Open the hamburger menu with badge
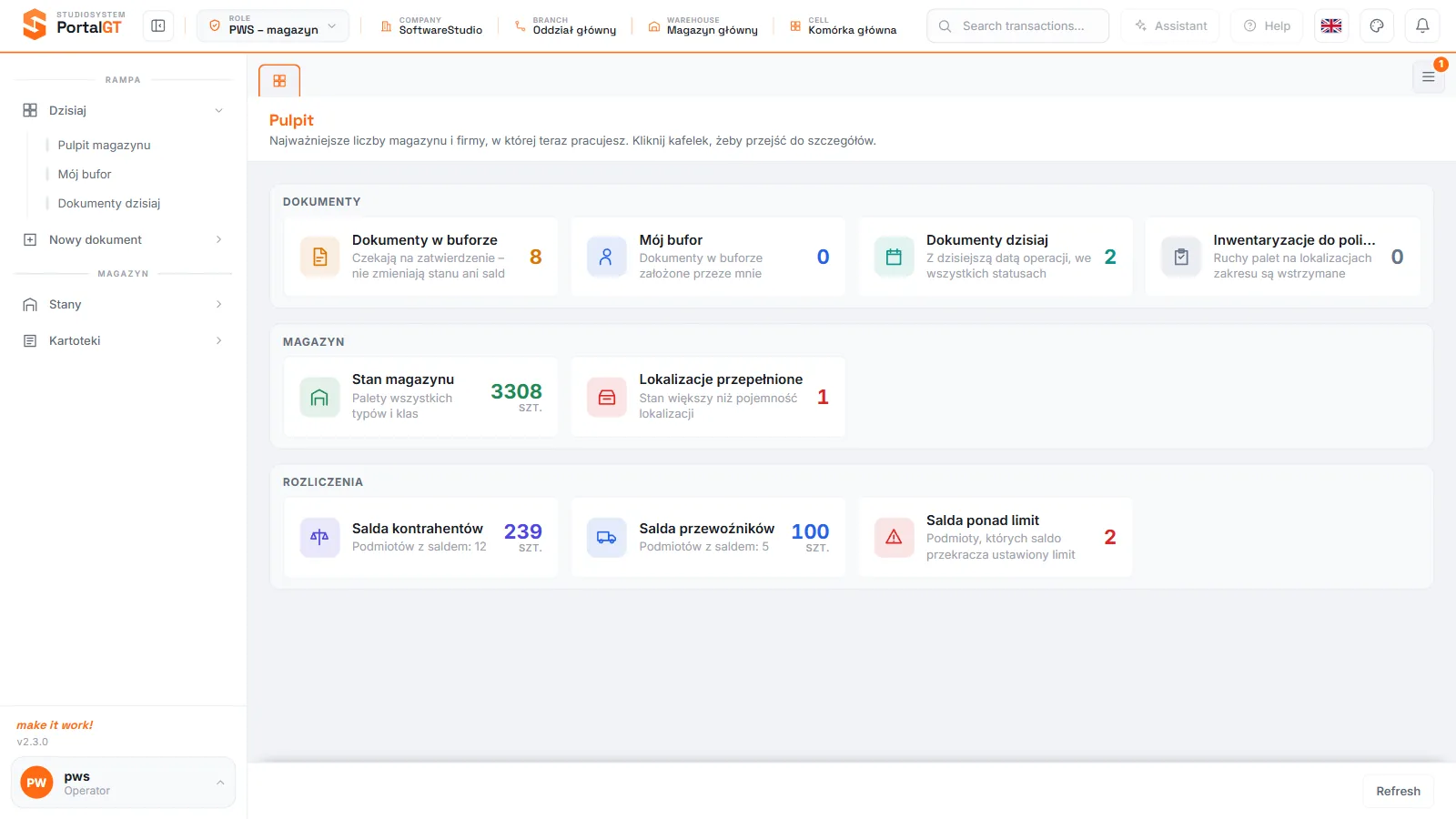Viewport: 1456px width, 819px height. 1429,76
